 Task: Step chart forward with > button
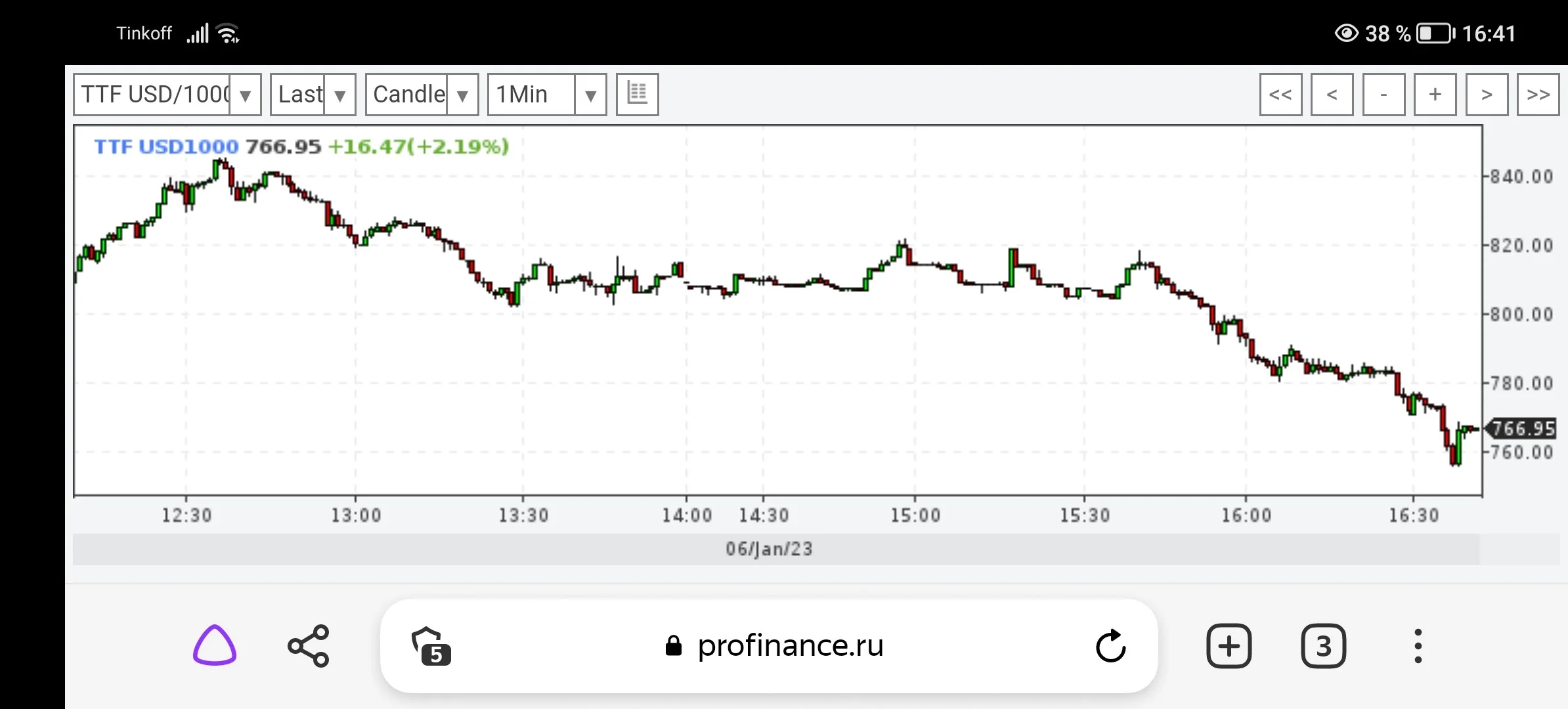(1487, 95)
